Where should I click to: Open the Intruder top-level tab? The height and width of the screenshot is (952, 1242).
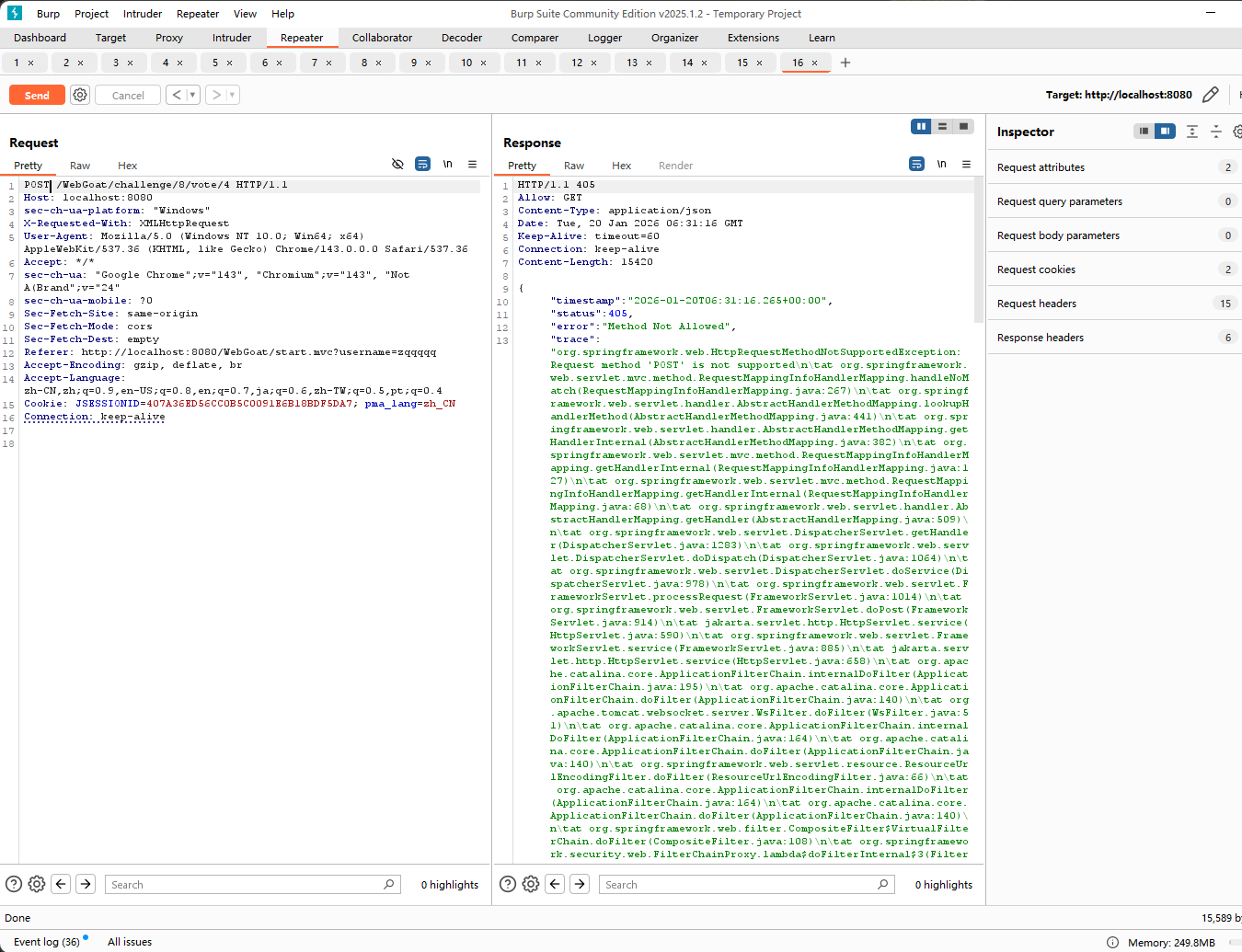pos(232,38)
